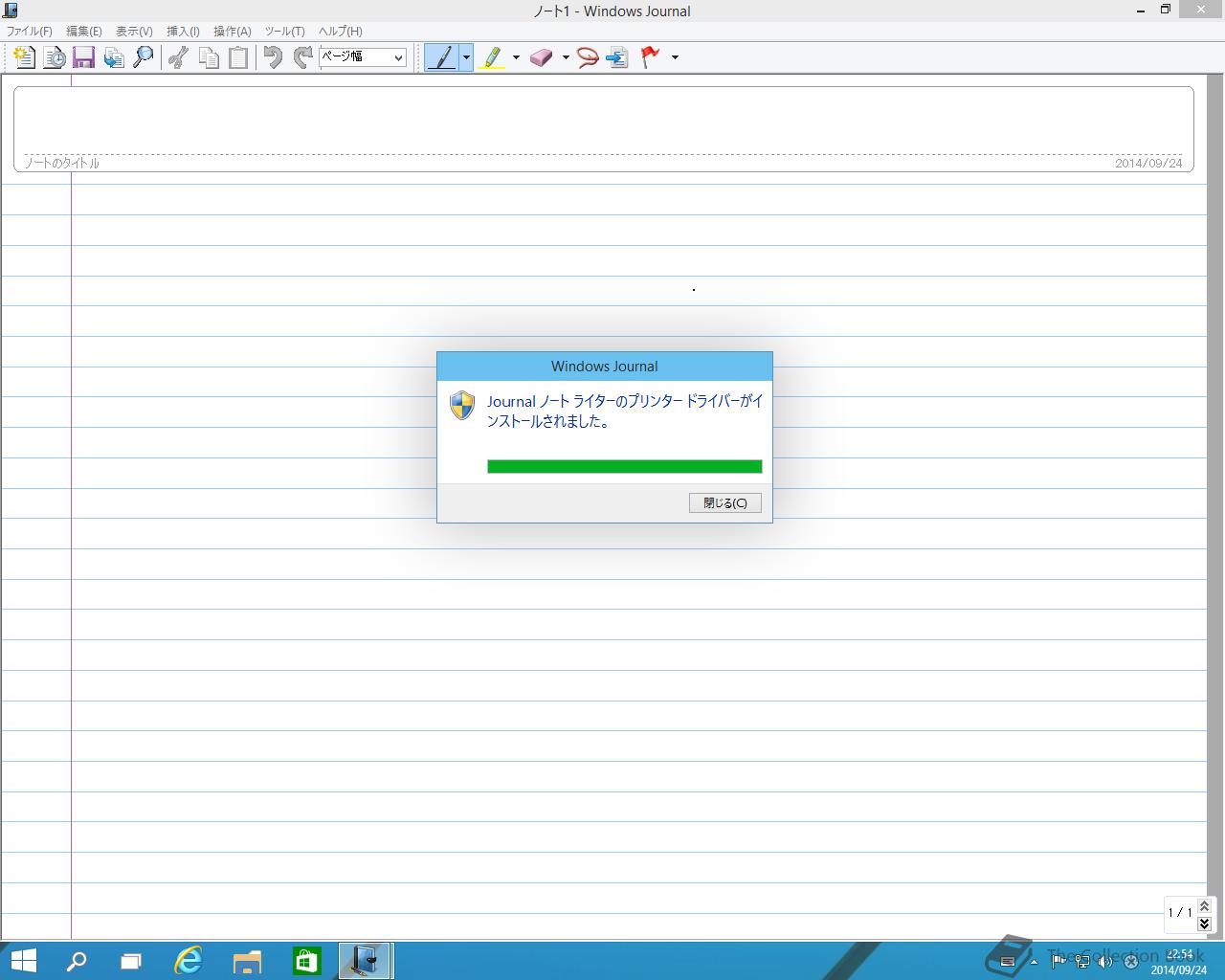The image size is (1225, 980).
Task: Select the red Flag tool
Action: pyautogui.click(x=651, y=57)
